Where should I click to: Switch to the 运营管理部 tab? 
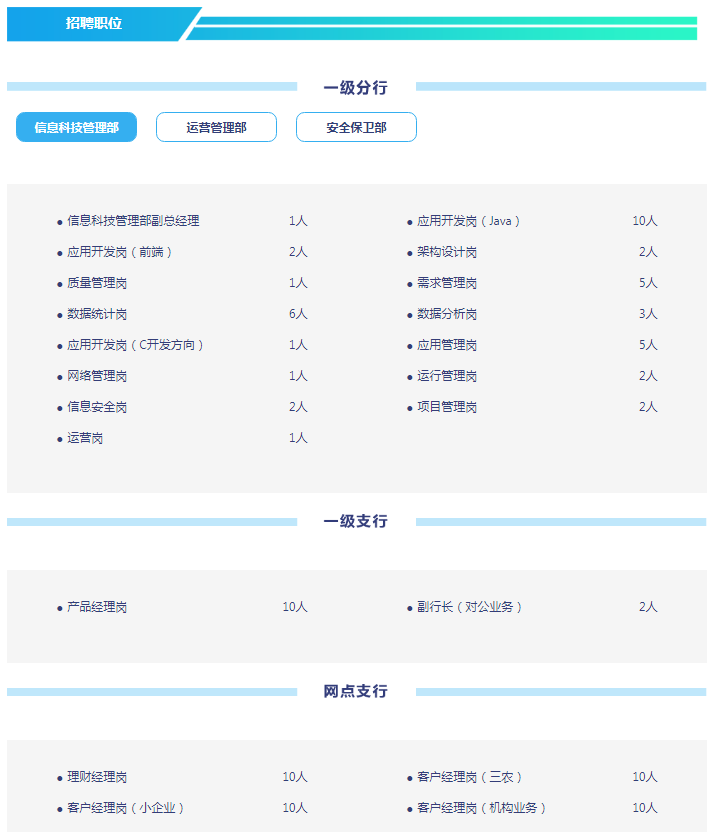pyautogui.click(x=216, y=127)
